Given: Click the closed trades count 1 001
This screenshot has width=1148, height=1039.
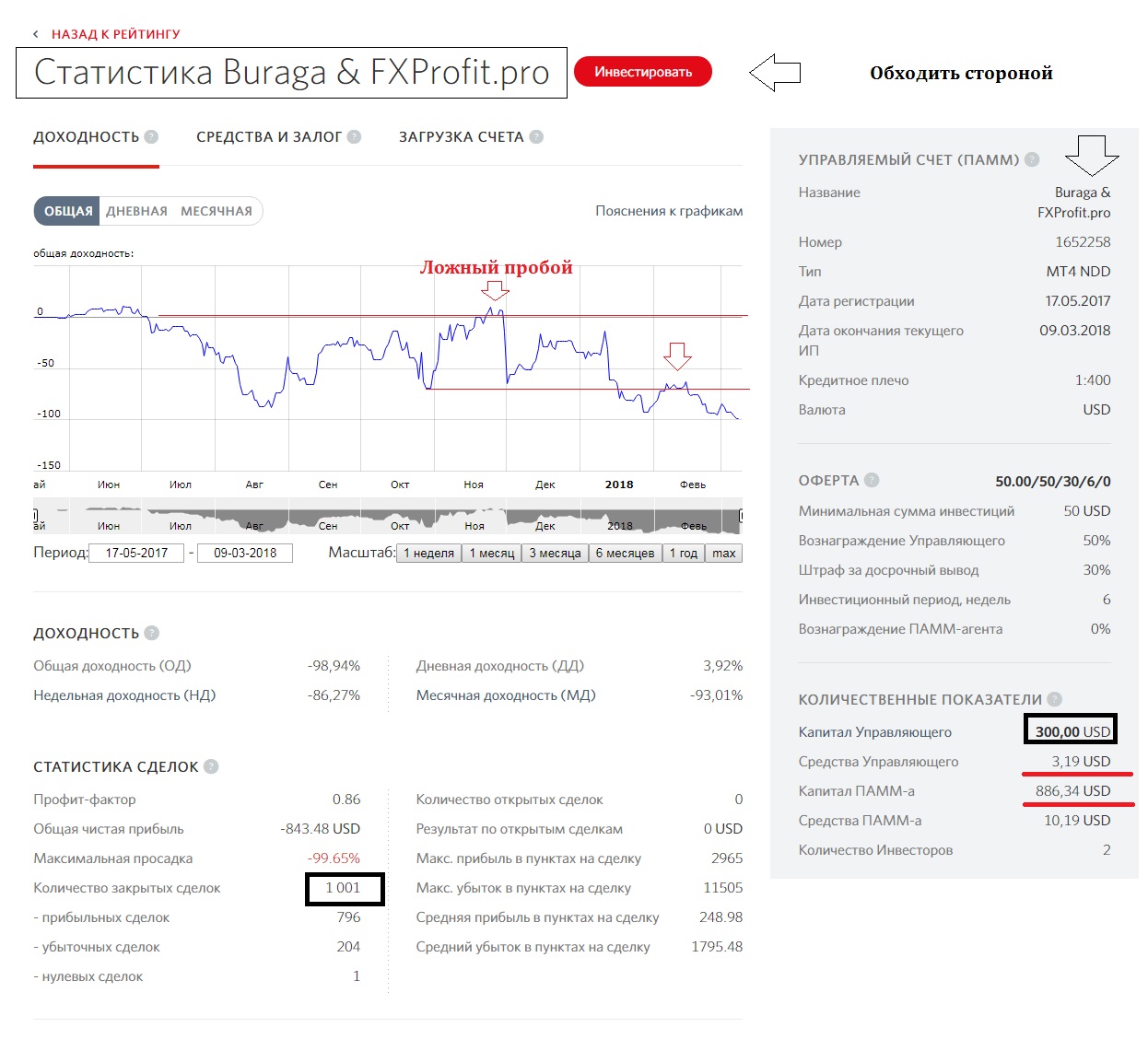Looking at the screenshot, I should 343,888.
